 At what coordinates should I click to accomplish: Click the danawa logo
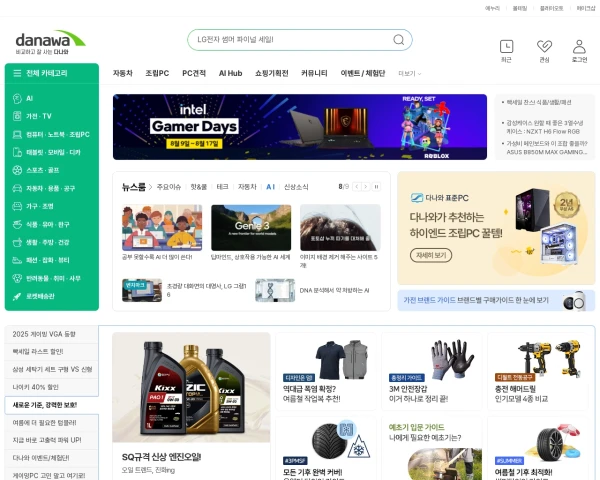[x=50, y=42]
